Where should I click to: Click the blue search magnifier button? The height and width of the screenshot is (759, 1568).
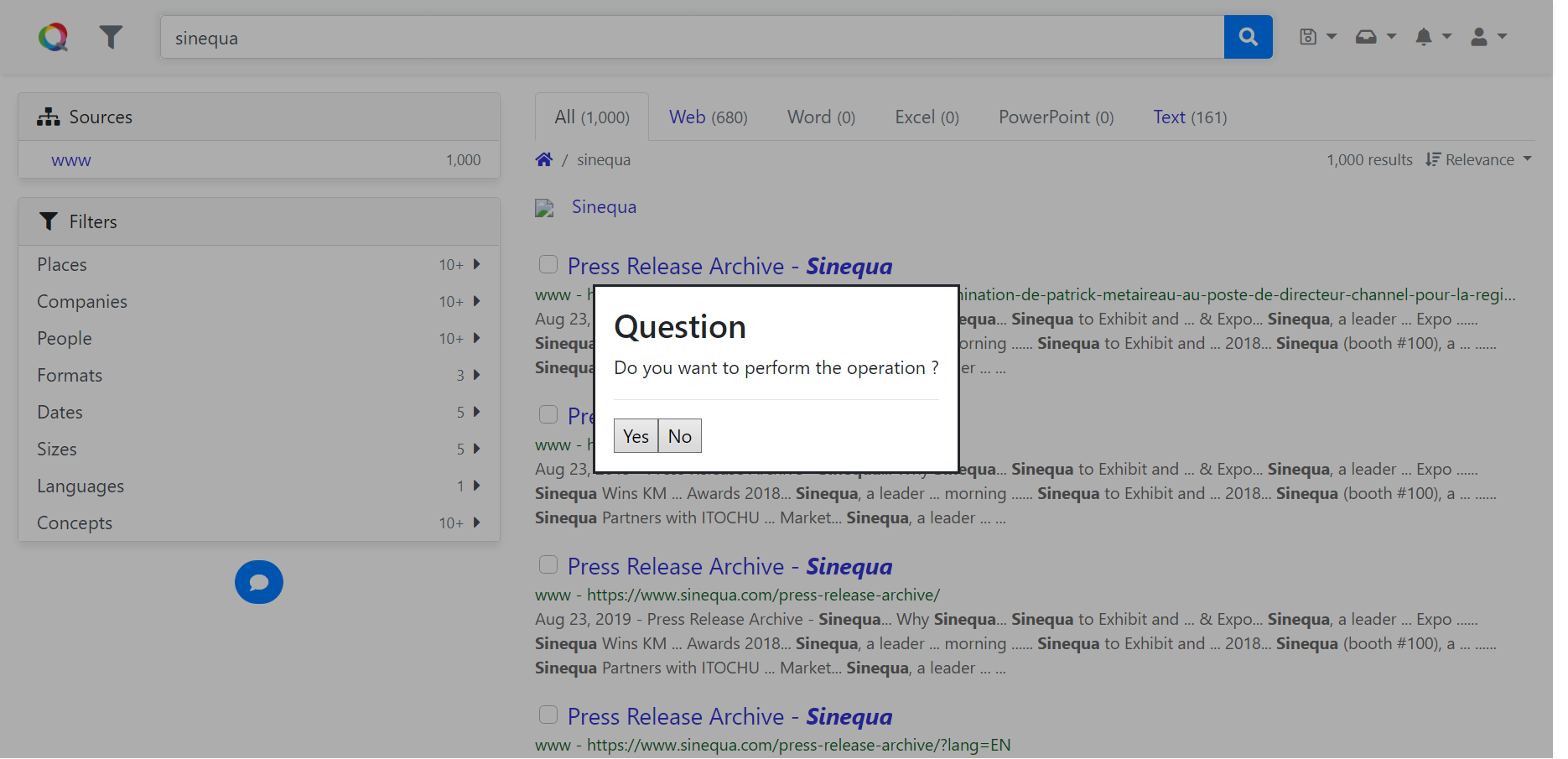coord(1248,37)
